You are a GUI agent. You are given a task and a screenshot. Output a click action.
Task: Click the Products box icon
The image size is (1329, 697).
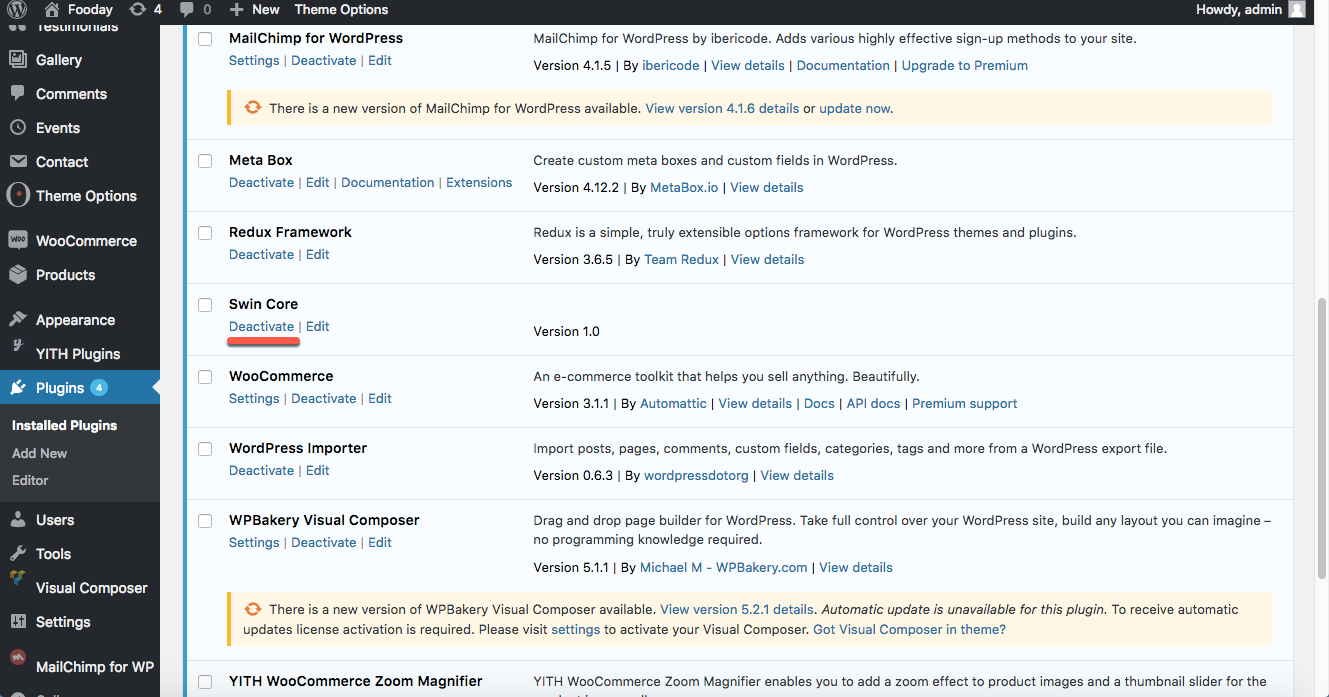pos(18,275)
